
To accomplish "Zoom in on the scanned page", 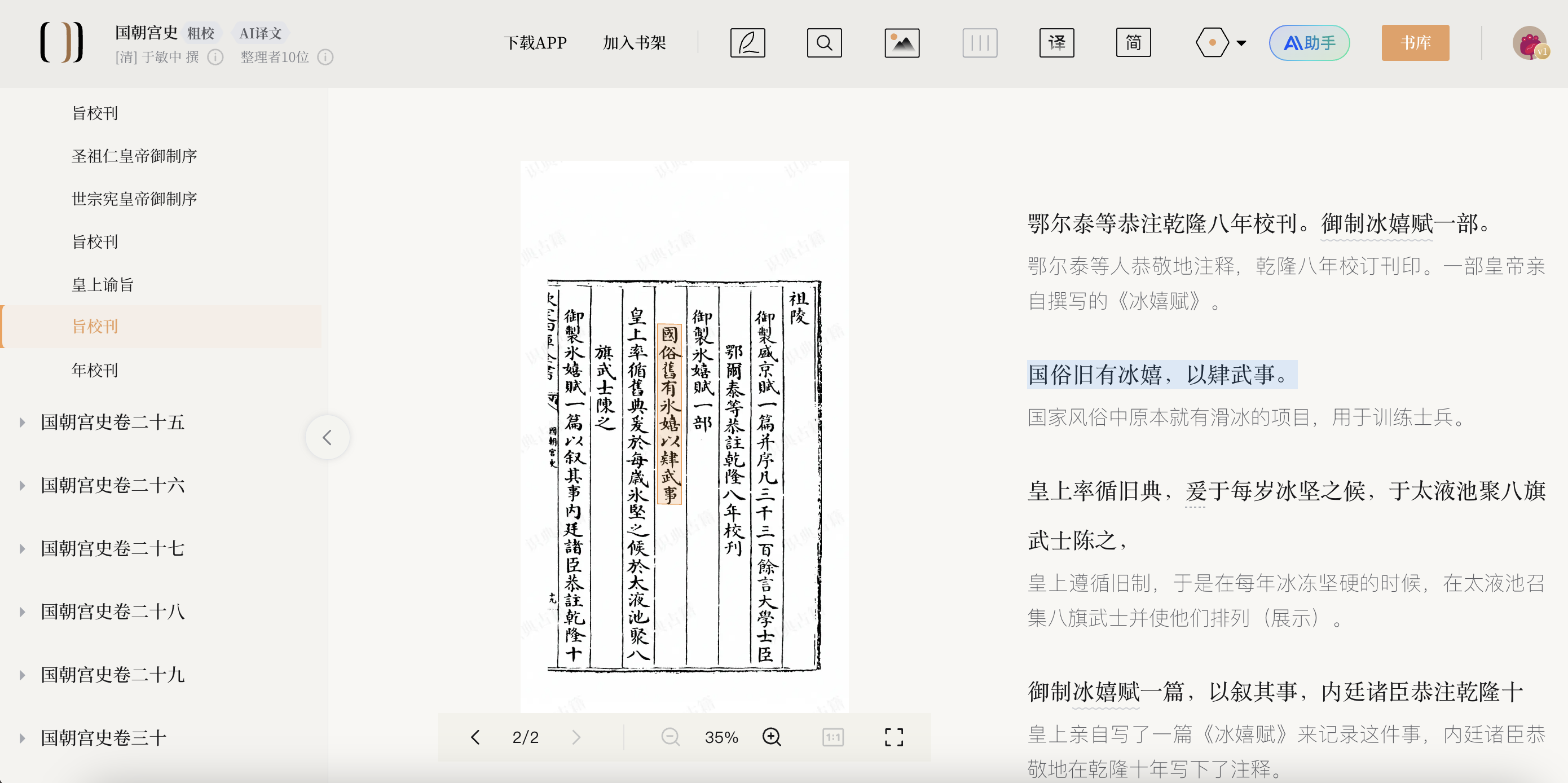I will 771,737.
